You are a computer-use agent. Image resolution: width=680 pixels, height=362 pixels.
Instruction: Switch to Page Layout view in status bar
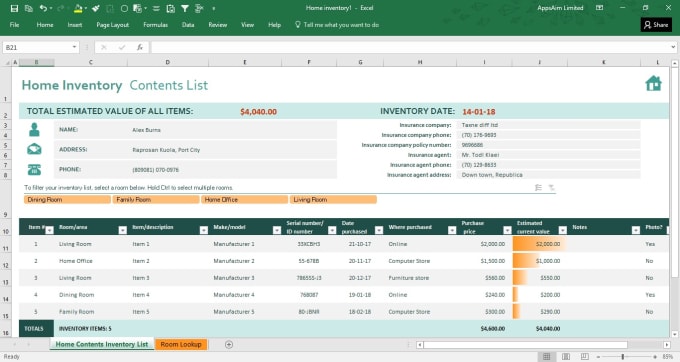point(566,356)
